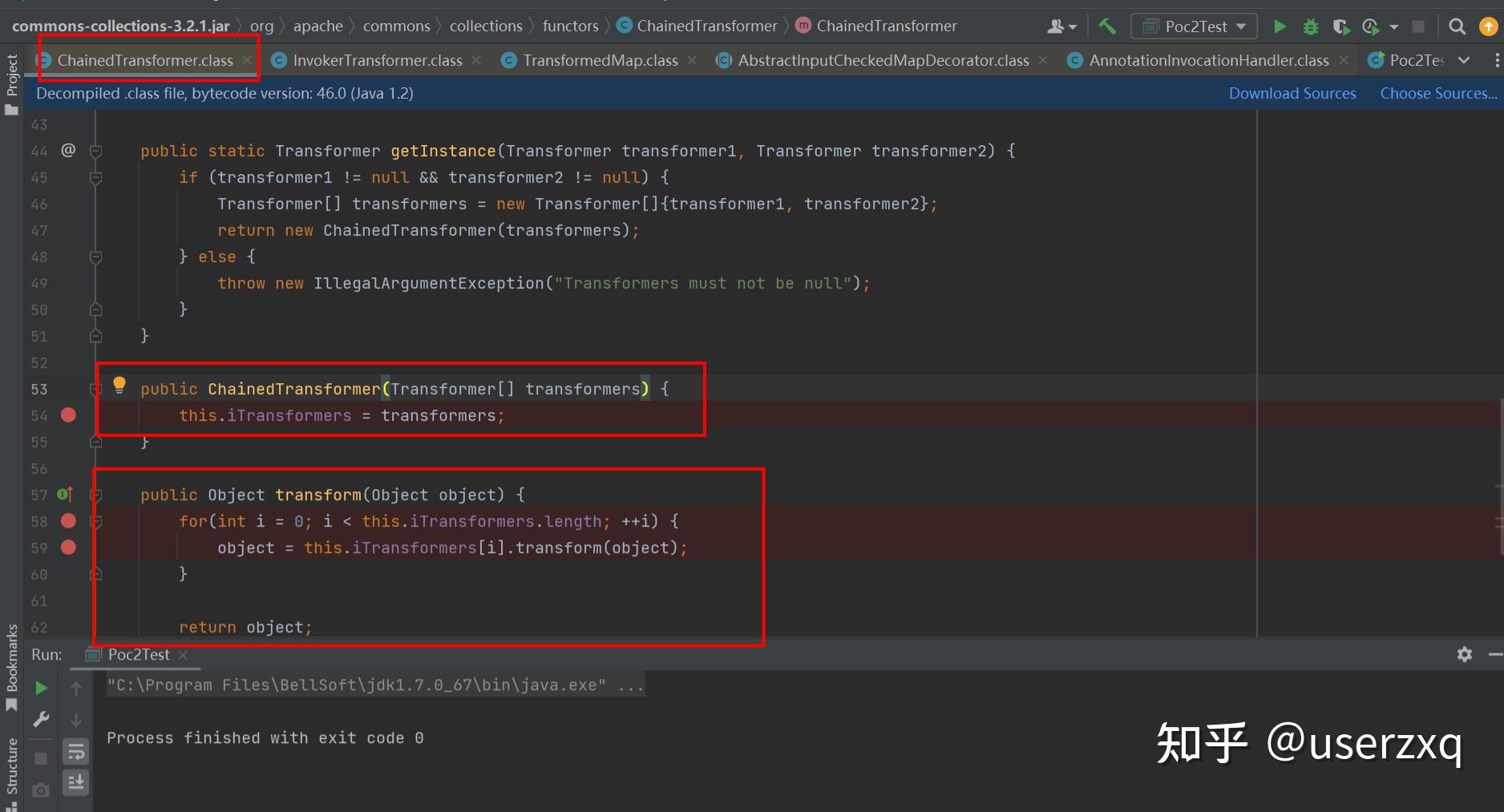
Task: Click Download Sources link
Action: click(x=1292, y=93)
